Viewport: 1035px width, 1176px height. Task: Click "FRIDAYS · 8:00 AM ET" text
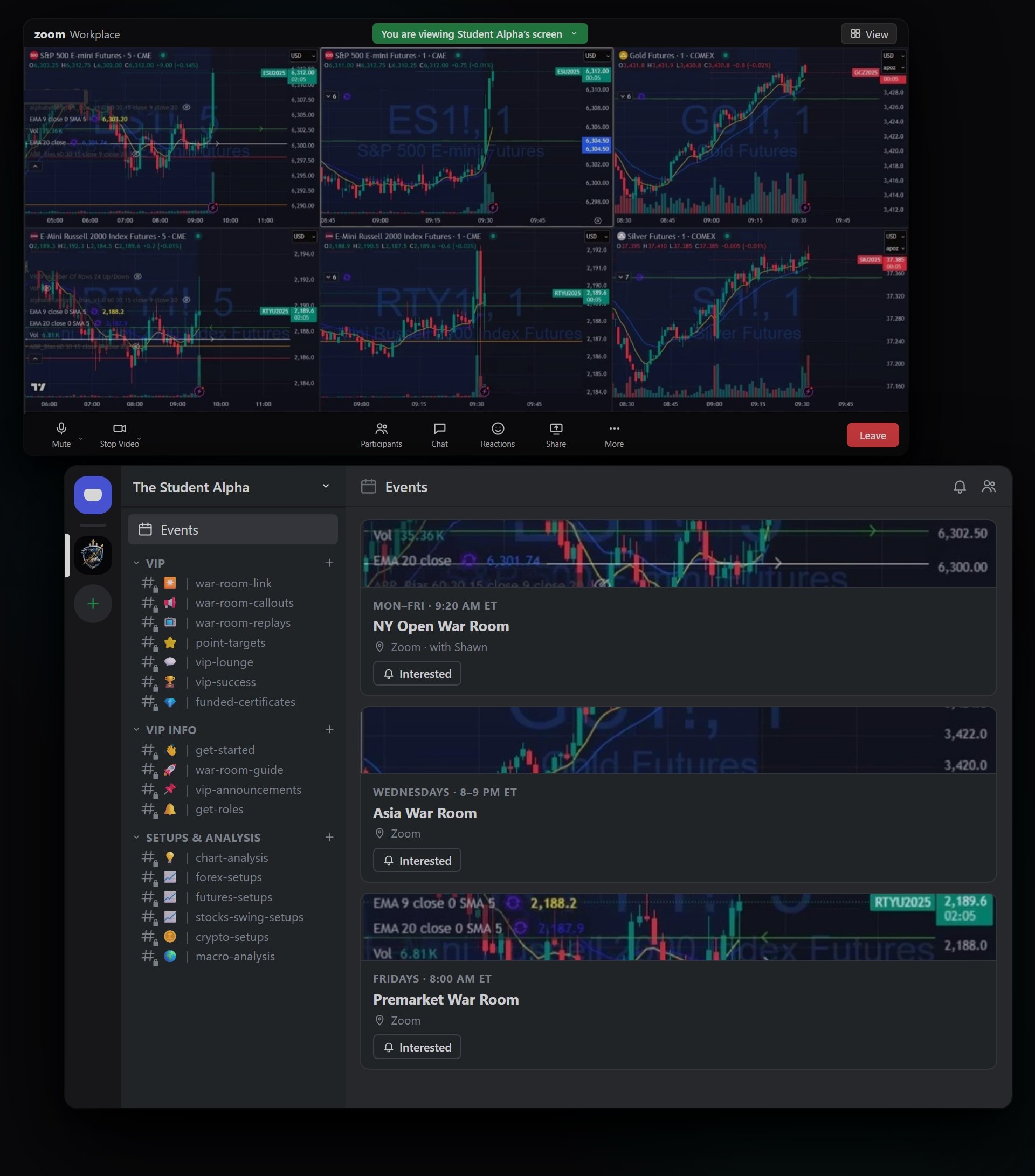432,979
